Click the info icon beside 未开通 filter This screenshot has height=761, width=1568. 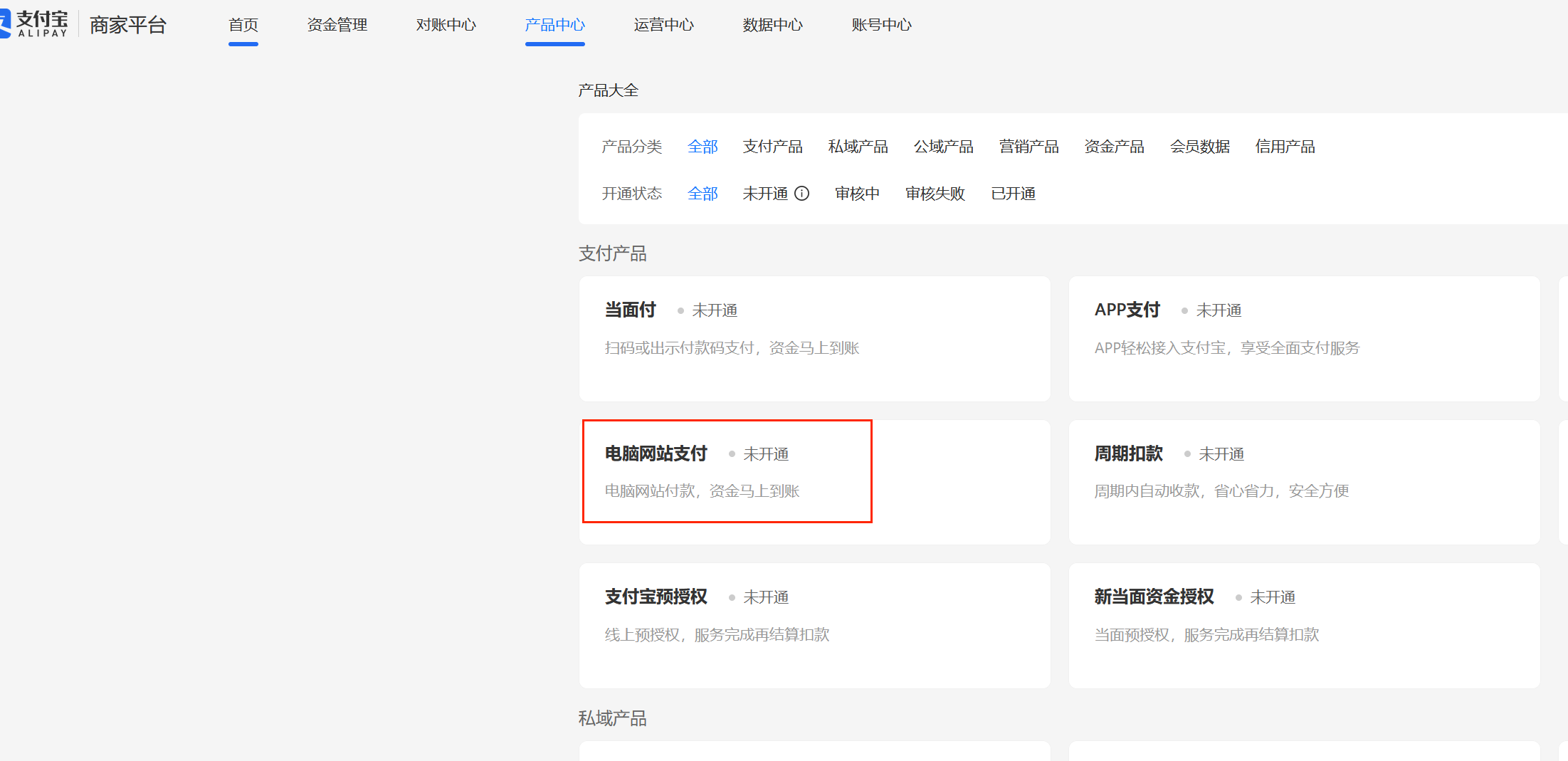tap(801, 194)
